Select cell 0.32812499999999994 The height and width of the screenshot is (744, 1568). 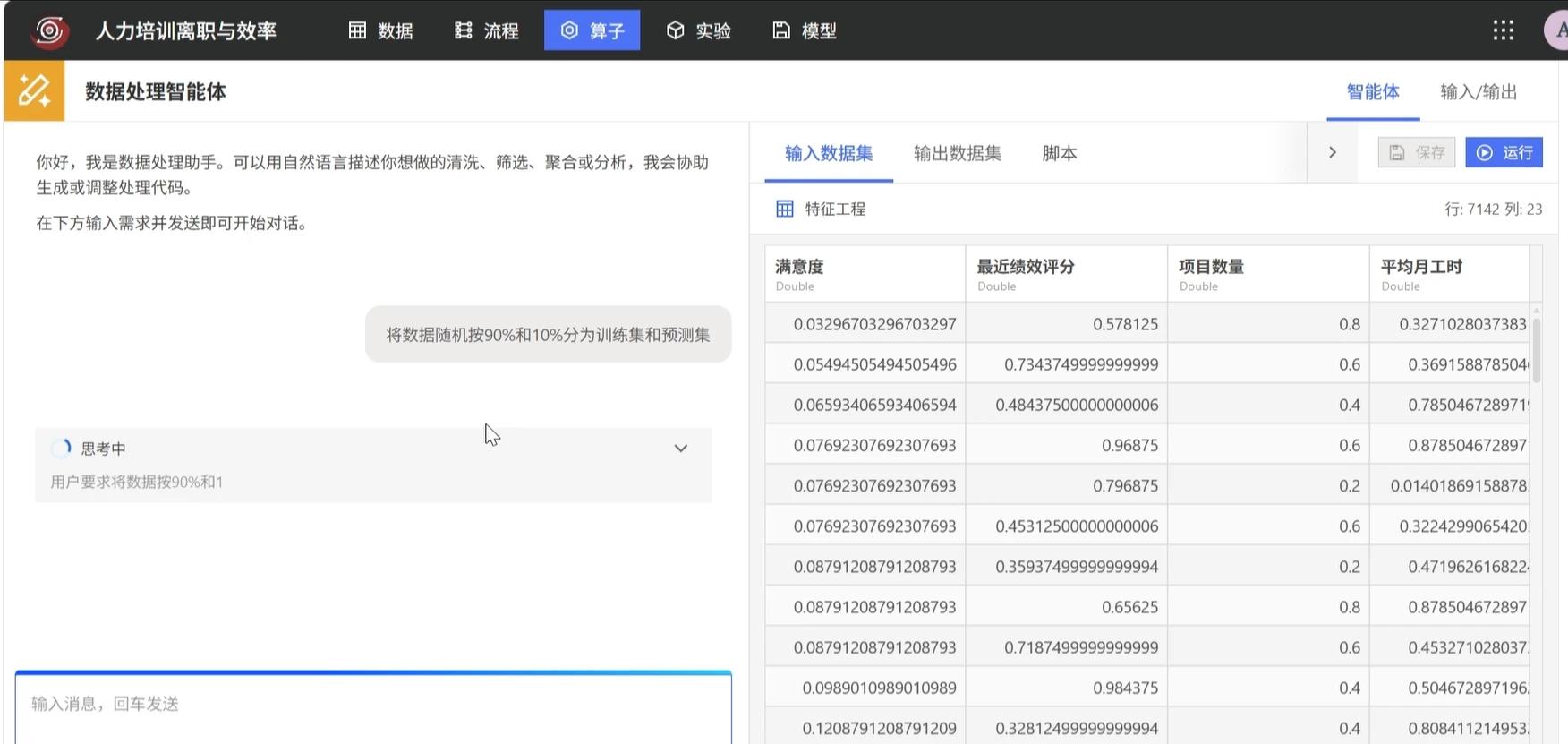click(x=1067, y=728)
